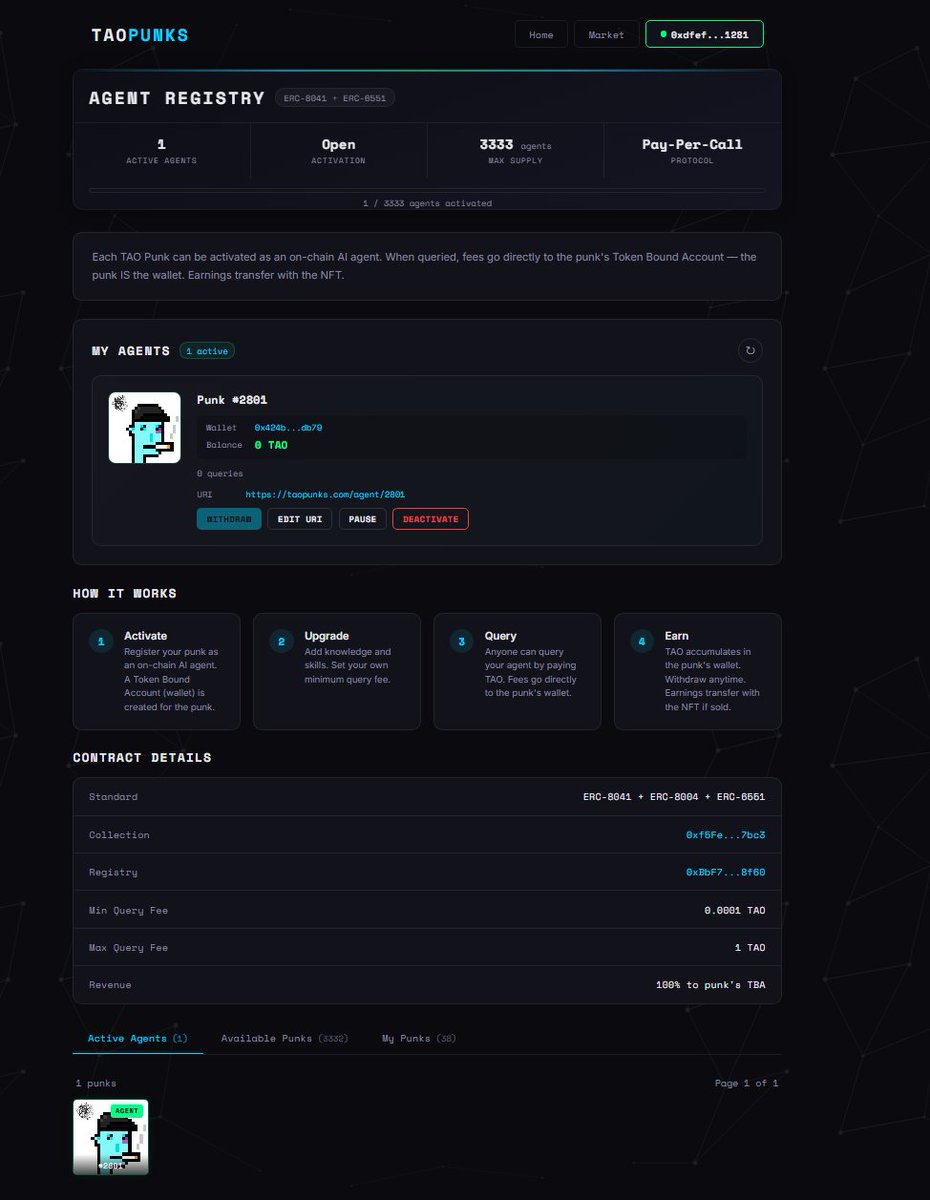Click the step 3 Query icon

pos(461,641)
